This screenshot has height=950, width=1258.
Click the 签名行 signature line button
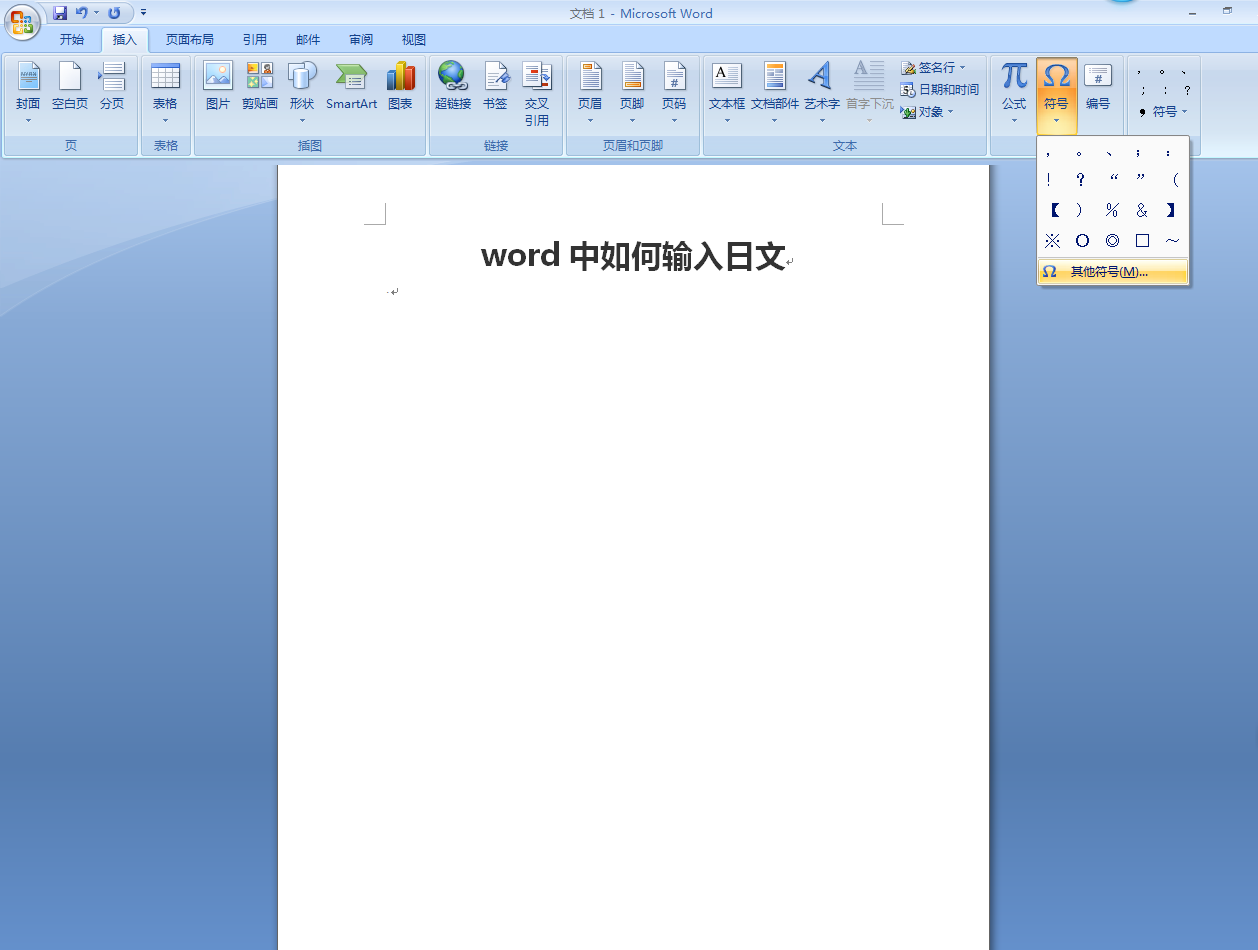point(933,68)
